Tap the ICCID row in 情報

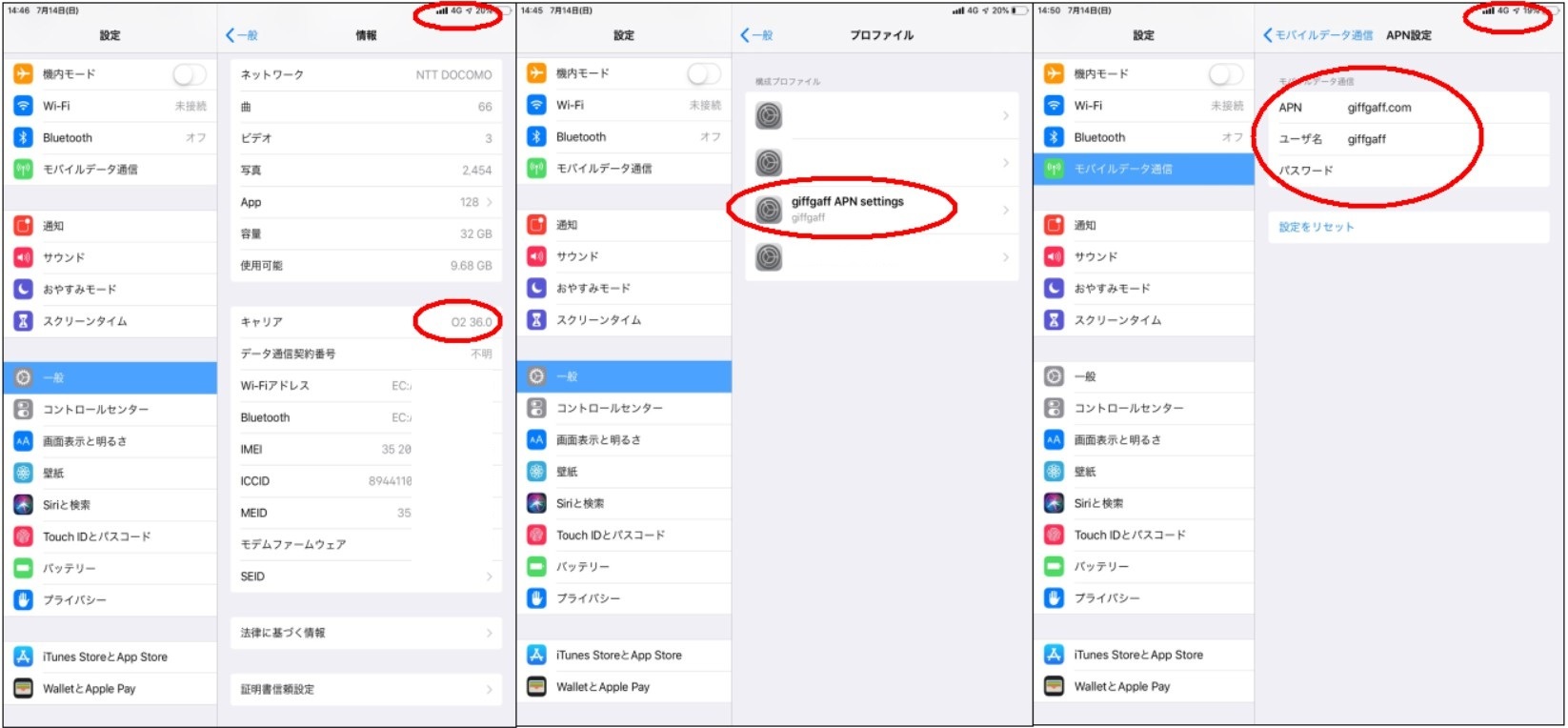tap(366, 481)
